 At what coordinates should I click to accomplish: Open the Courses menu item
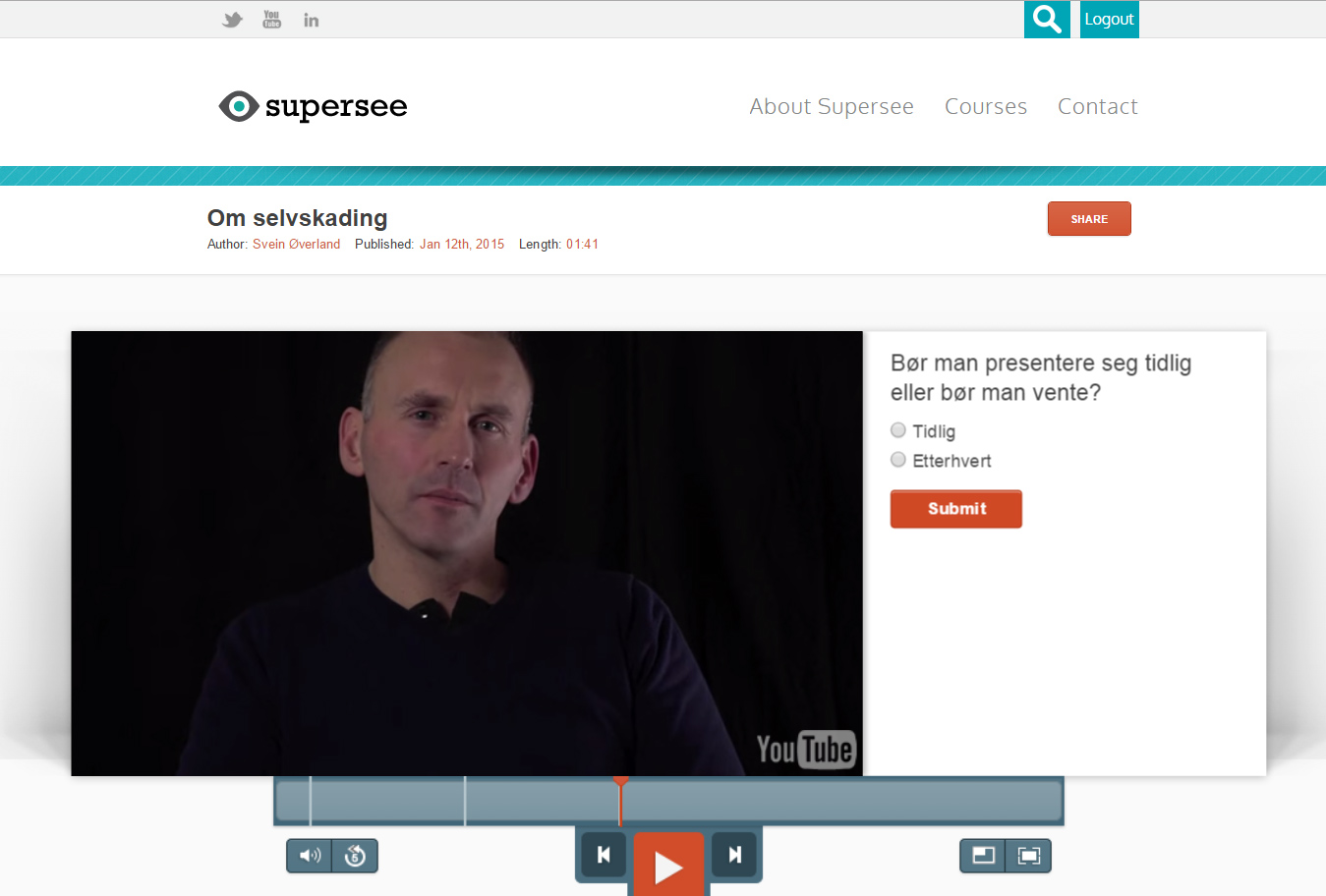(986, 106)
